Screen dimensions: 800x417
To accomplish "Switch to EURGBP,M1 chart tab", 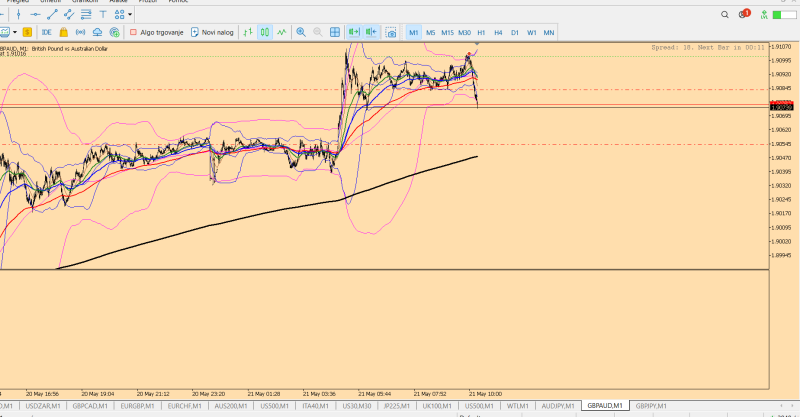I will pos(137,406).
